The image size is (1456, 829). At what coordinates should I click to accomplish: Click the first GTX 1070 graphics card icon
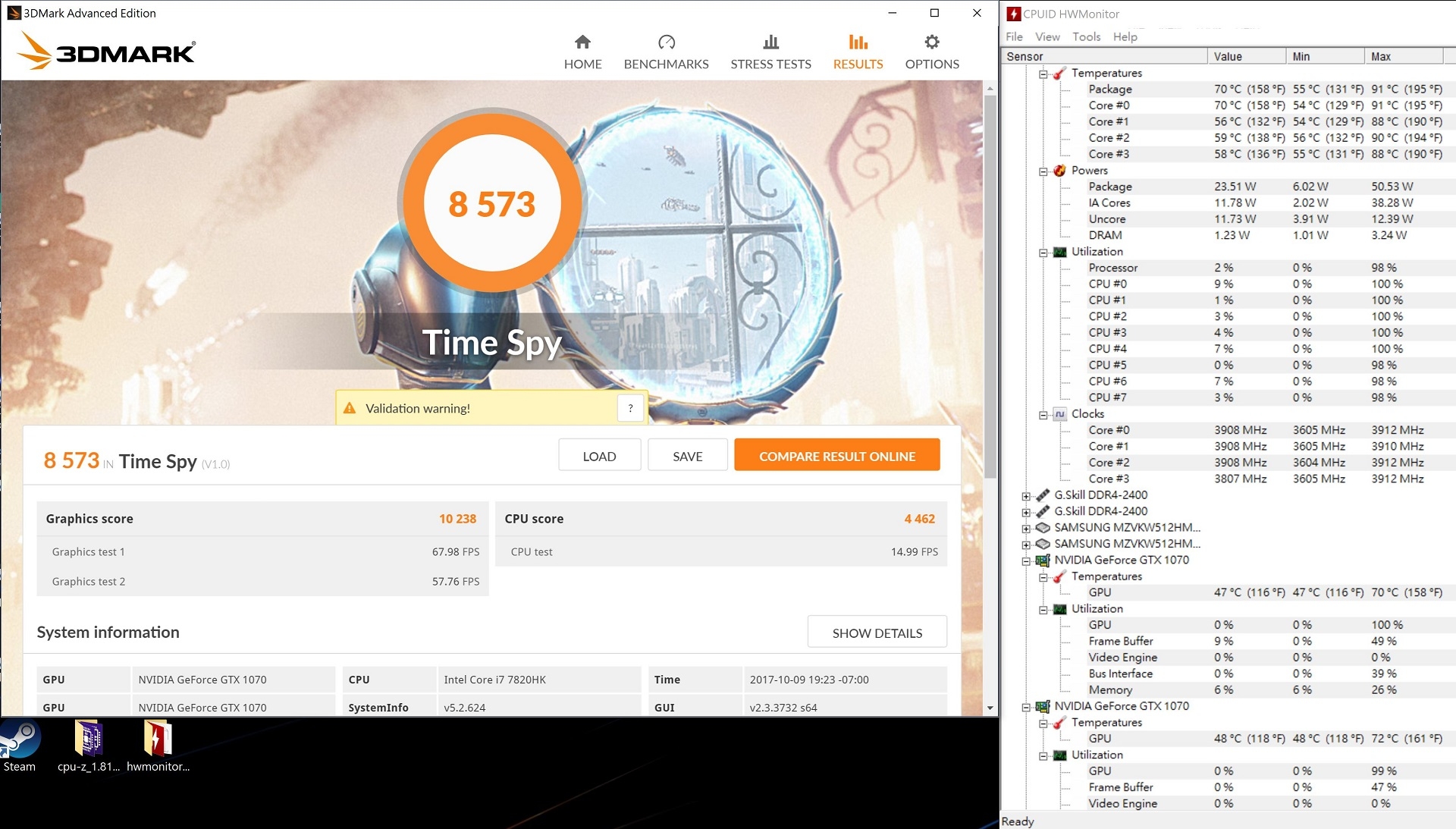coord(1043,560)
